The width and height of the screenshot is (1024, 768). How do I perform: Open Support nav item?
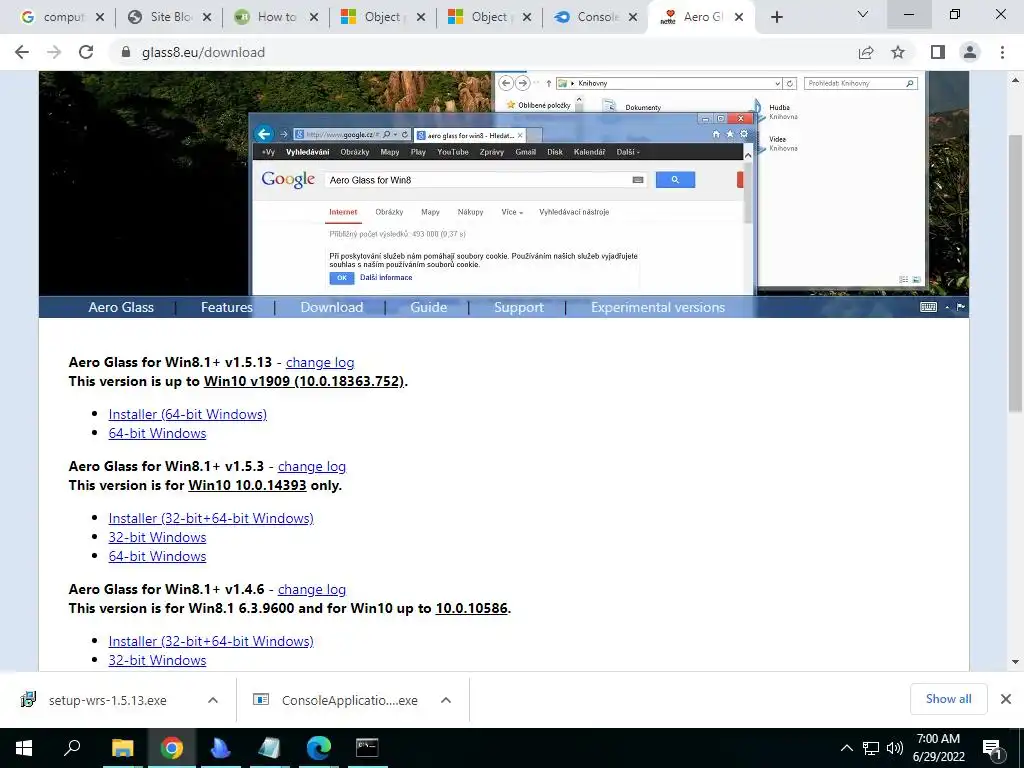tap(519, 307)
